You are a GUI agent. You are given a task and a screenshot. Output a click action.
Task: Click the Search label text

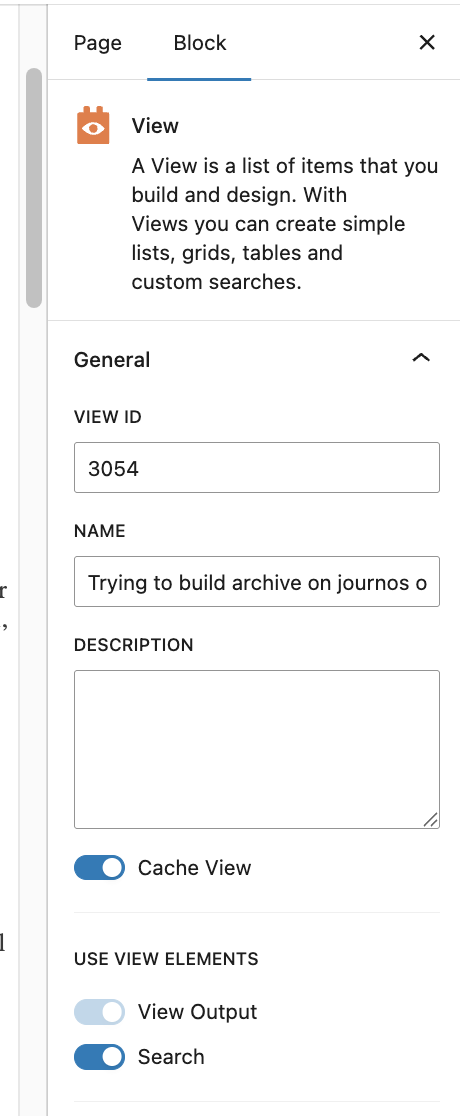(171, 1057)
